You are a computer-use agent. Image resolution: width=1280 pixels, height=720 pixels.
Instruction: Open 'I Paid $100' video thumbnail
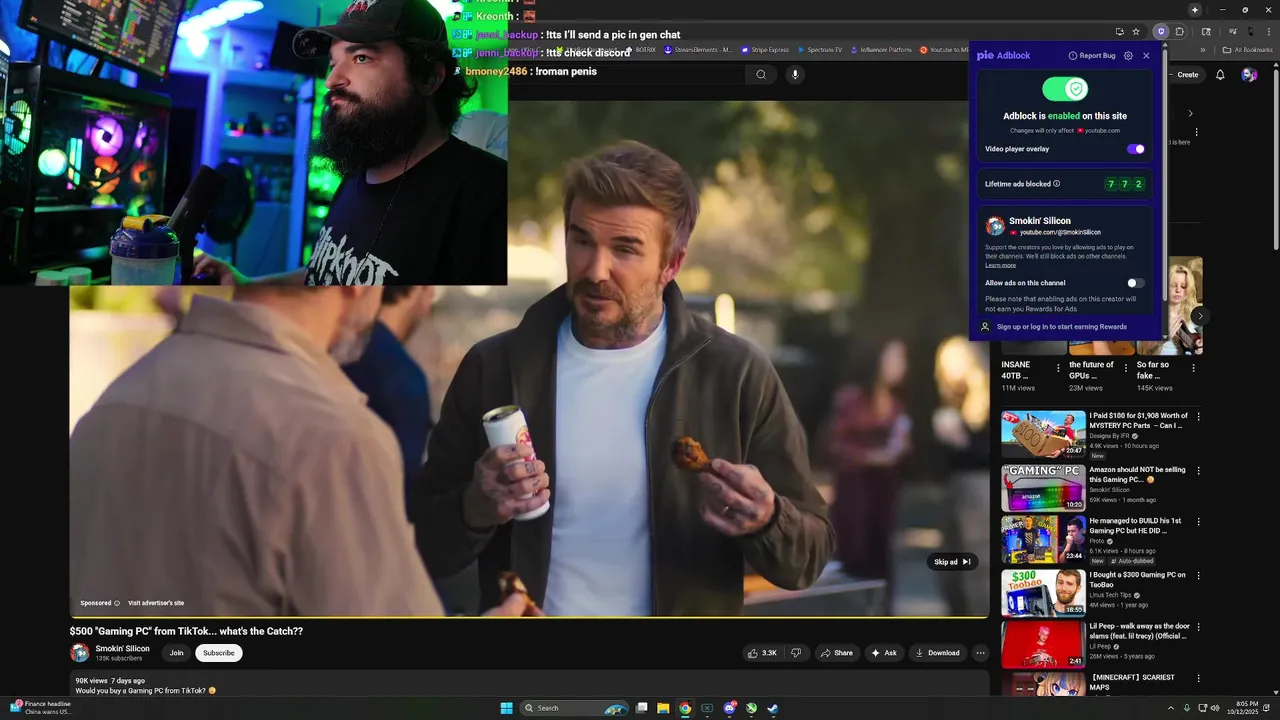[x=1043, y=434]
